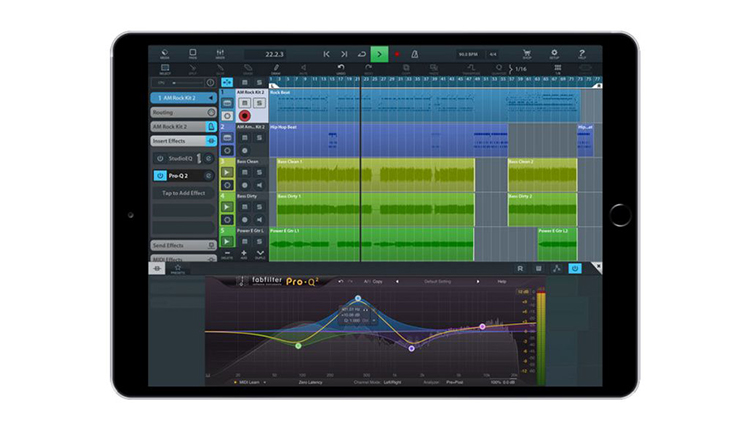Activate the Mute speaker tool
The width and height of the screenshot is (750, 430).
coord(303,69)
